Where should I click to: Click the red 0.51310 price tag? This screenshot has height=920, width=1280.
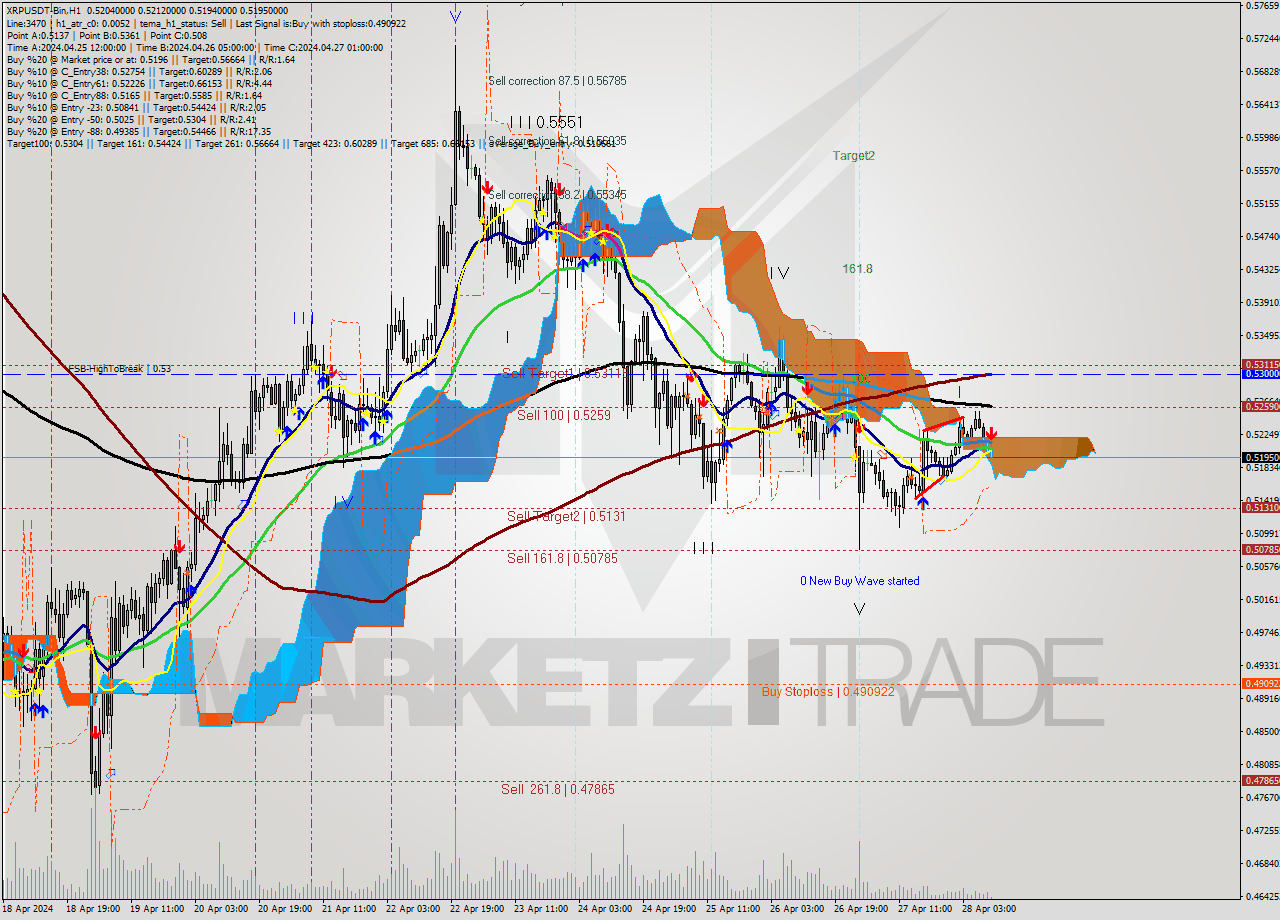click(x=1260, y=508)
